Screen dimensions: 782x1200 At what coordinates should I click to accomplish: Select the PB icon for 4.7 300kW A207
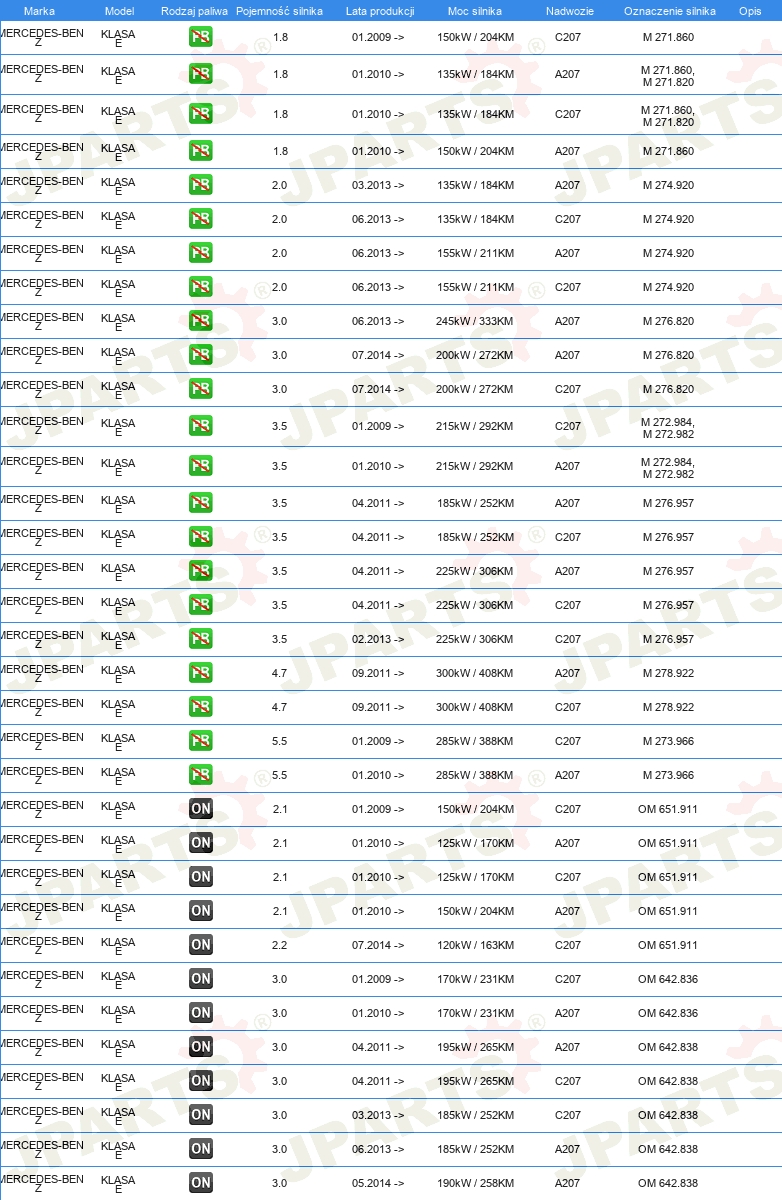(201, 673)
